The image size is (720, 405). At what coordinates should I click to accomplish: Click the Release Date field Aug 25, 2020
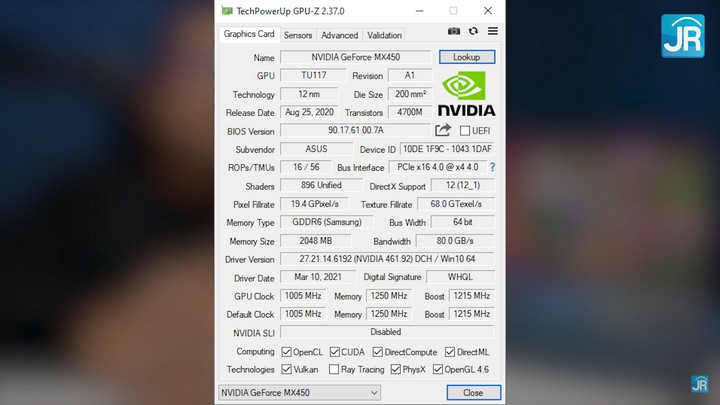(x=309, y=112)
